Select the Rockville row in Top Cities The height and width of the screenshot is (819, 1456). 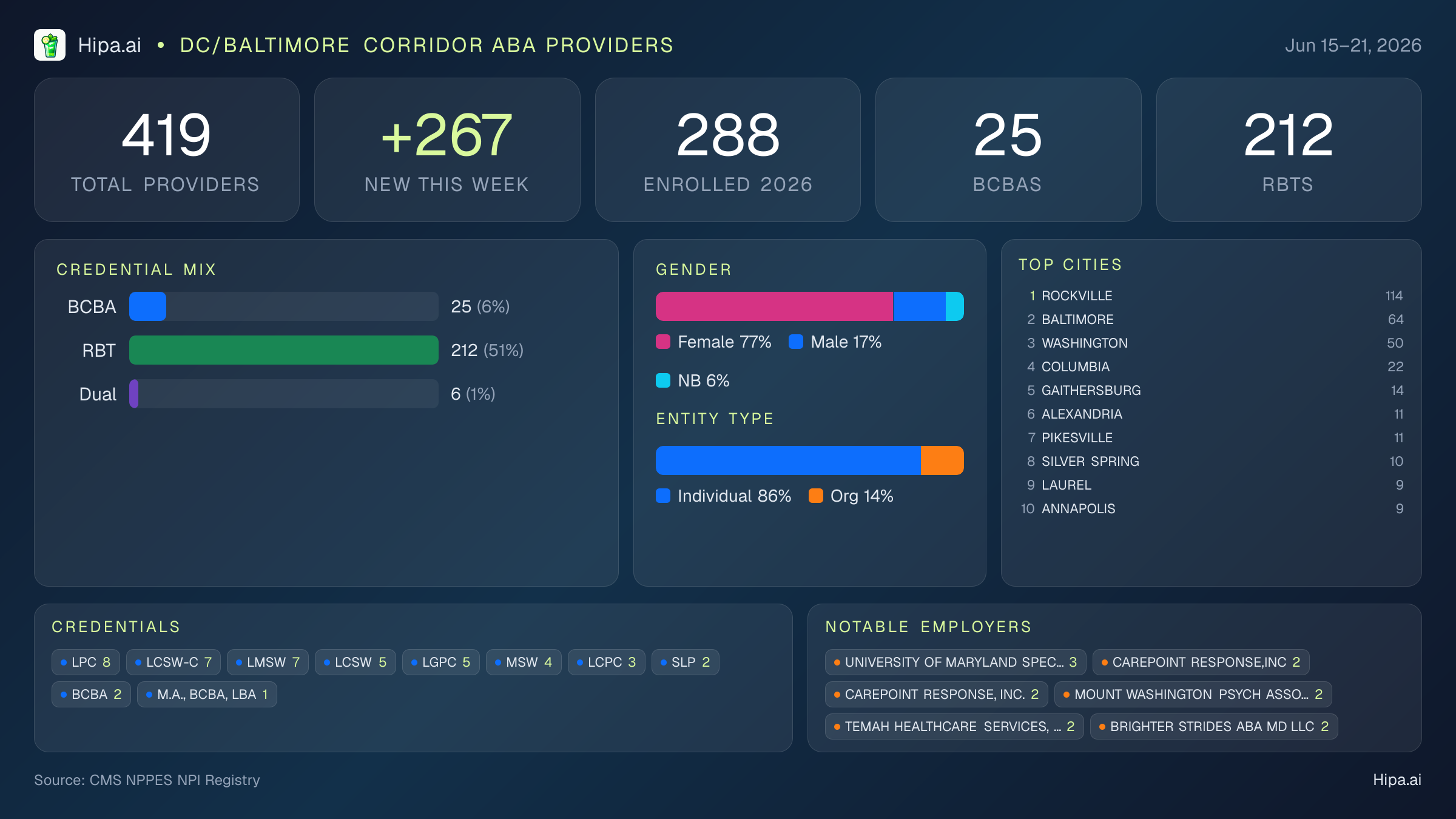point(1212,295)
